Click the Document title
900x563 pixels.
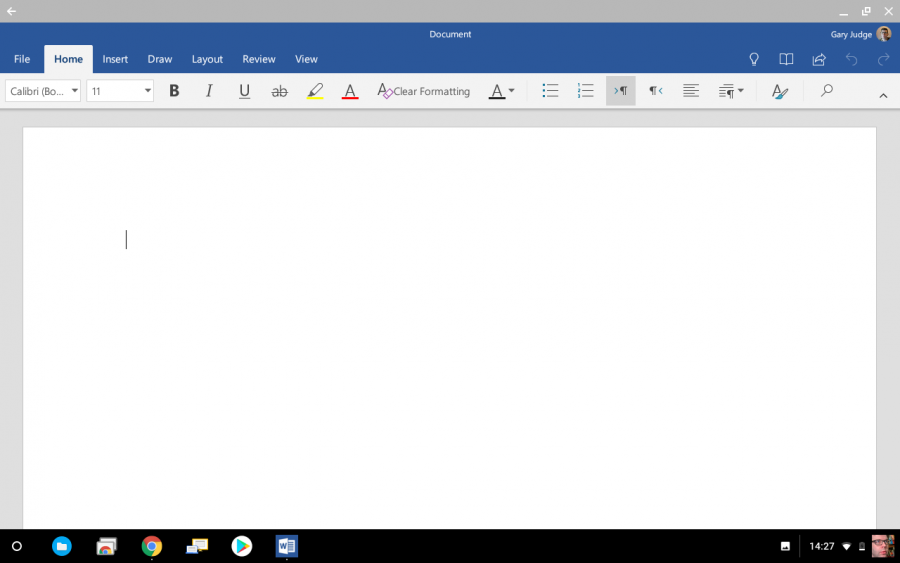(x=450, y=34)
